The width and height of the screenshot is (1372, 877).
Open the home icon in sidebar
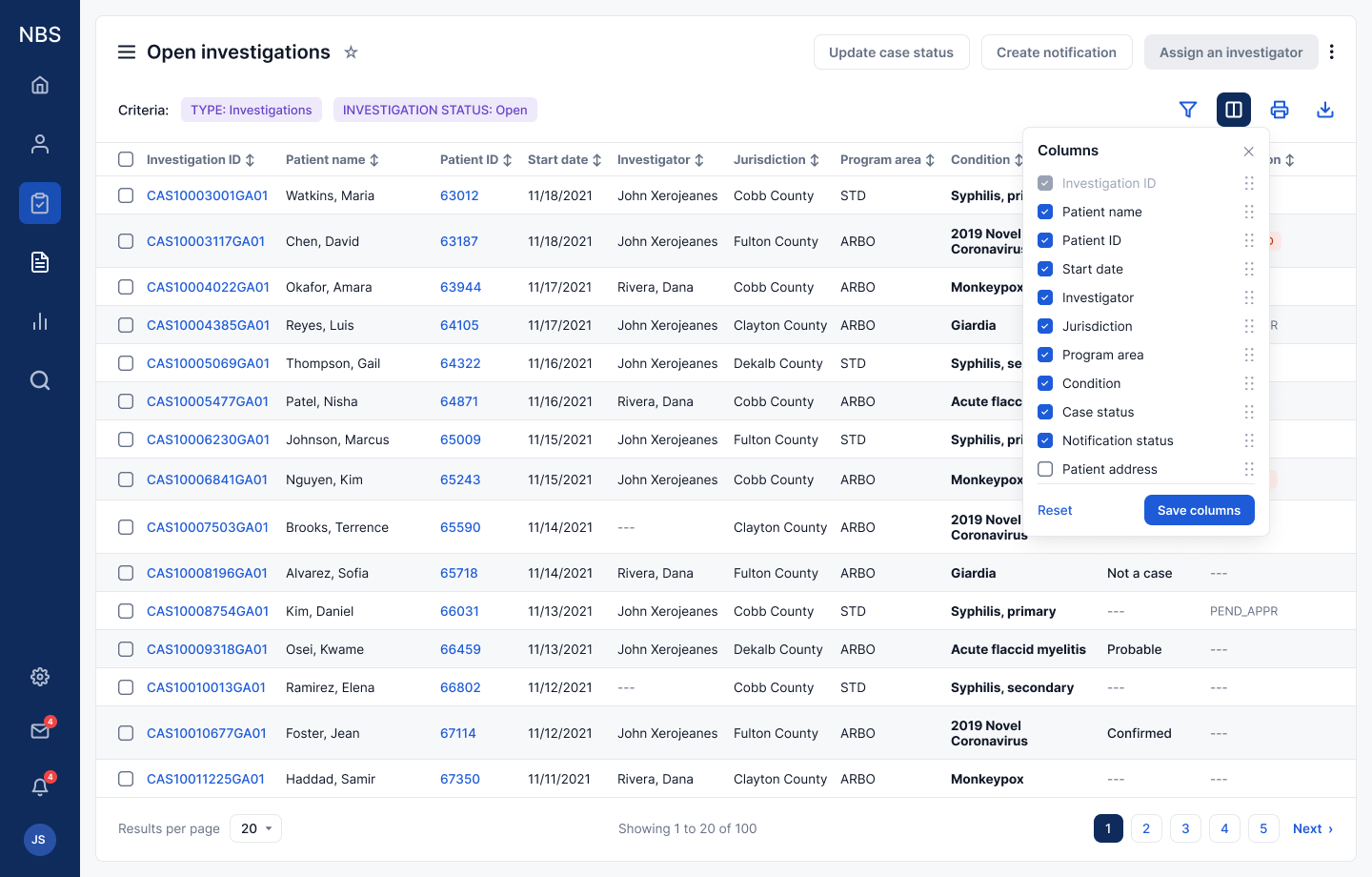tap(40, 85)
